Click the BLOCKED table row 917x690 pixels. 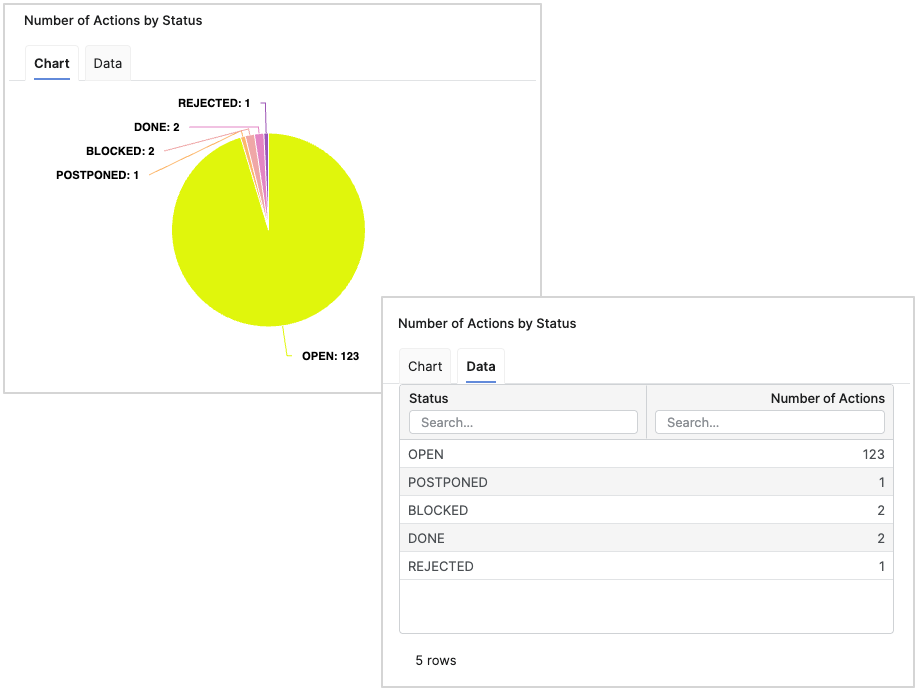point(646,510)
